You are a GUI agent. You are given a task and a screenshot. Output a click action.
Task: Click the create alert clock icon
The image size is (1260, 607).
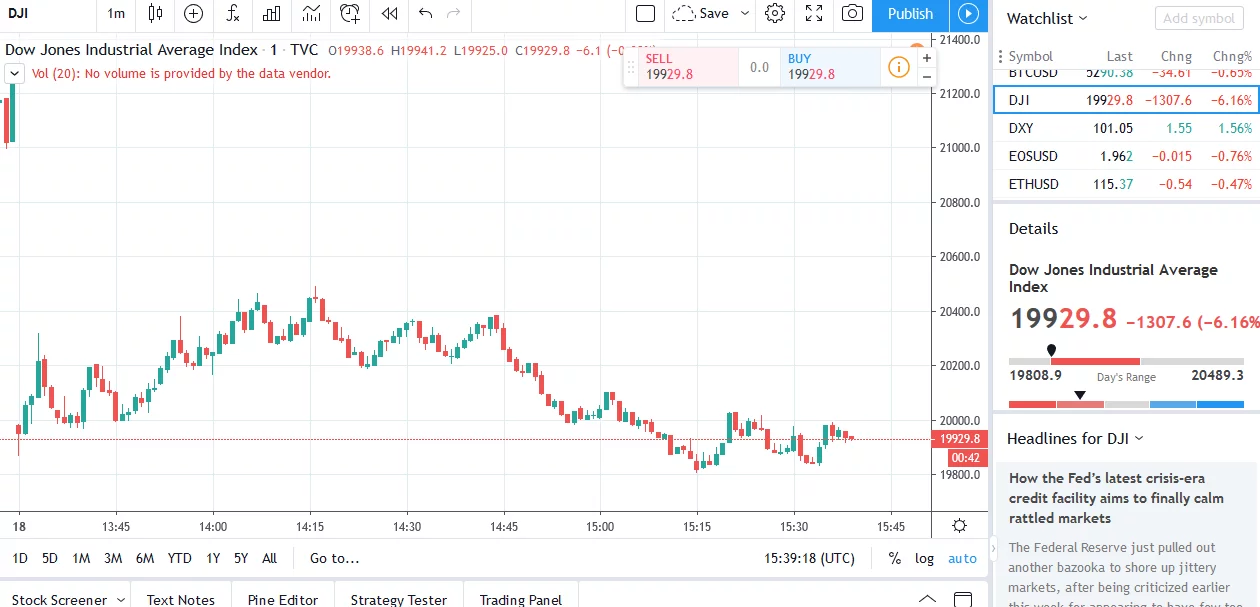(x=349, y=14)
